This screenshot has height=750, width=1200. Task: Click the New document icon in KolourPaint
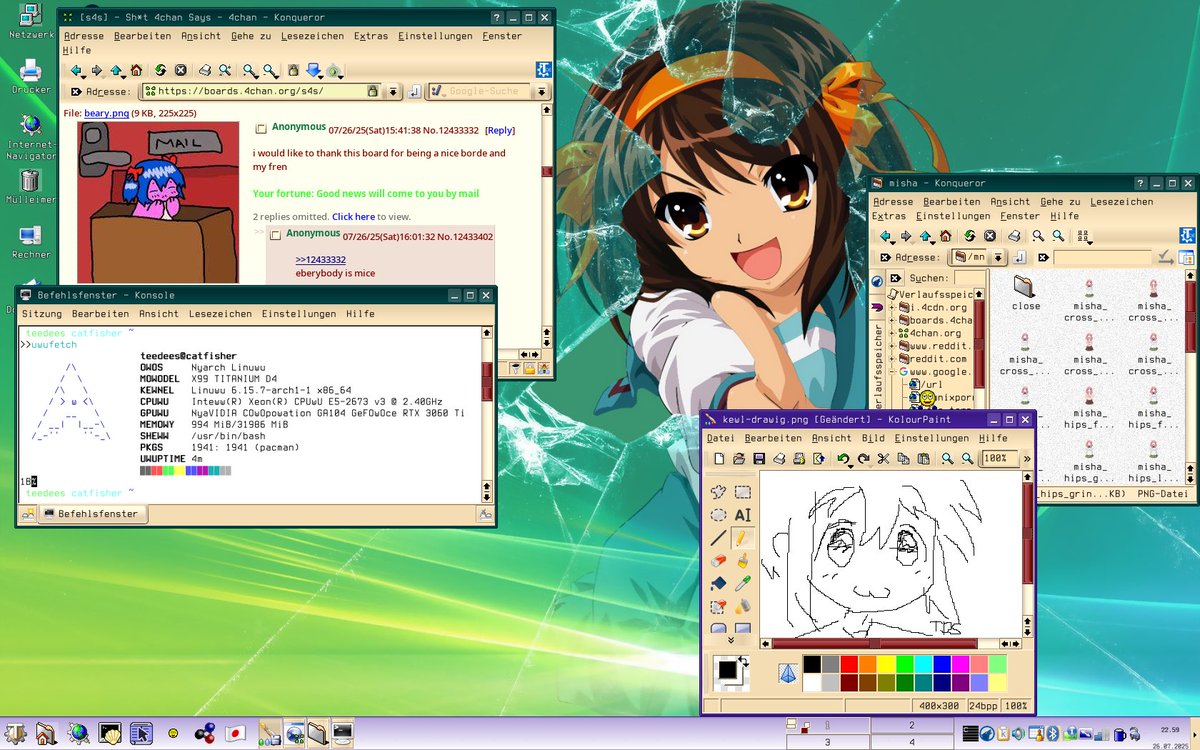[719, 458]
